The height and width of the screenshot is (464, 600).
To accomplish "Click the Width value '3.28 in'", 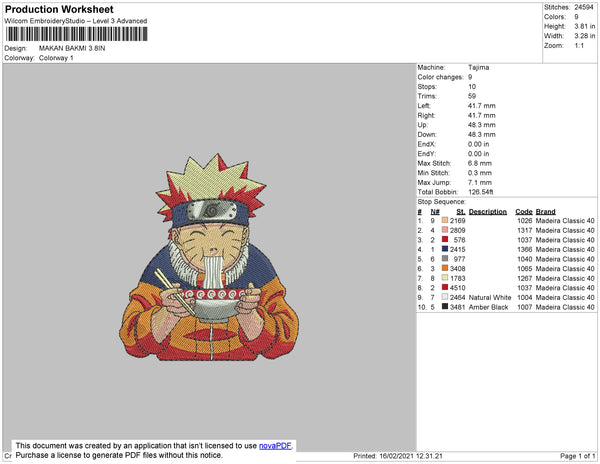I will pyautogui.click(x=584, y=36).
